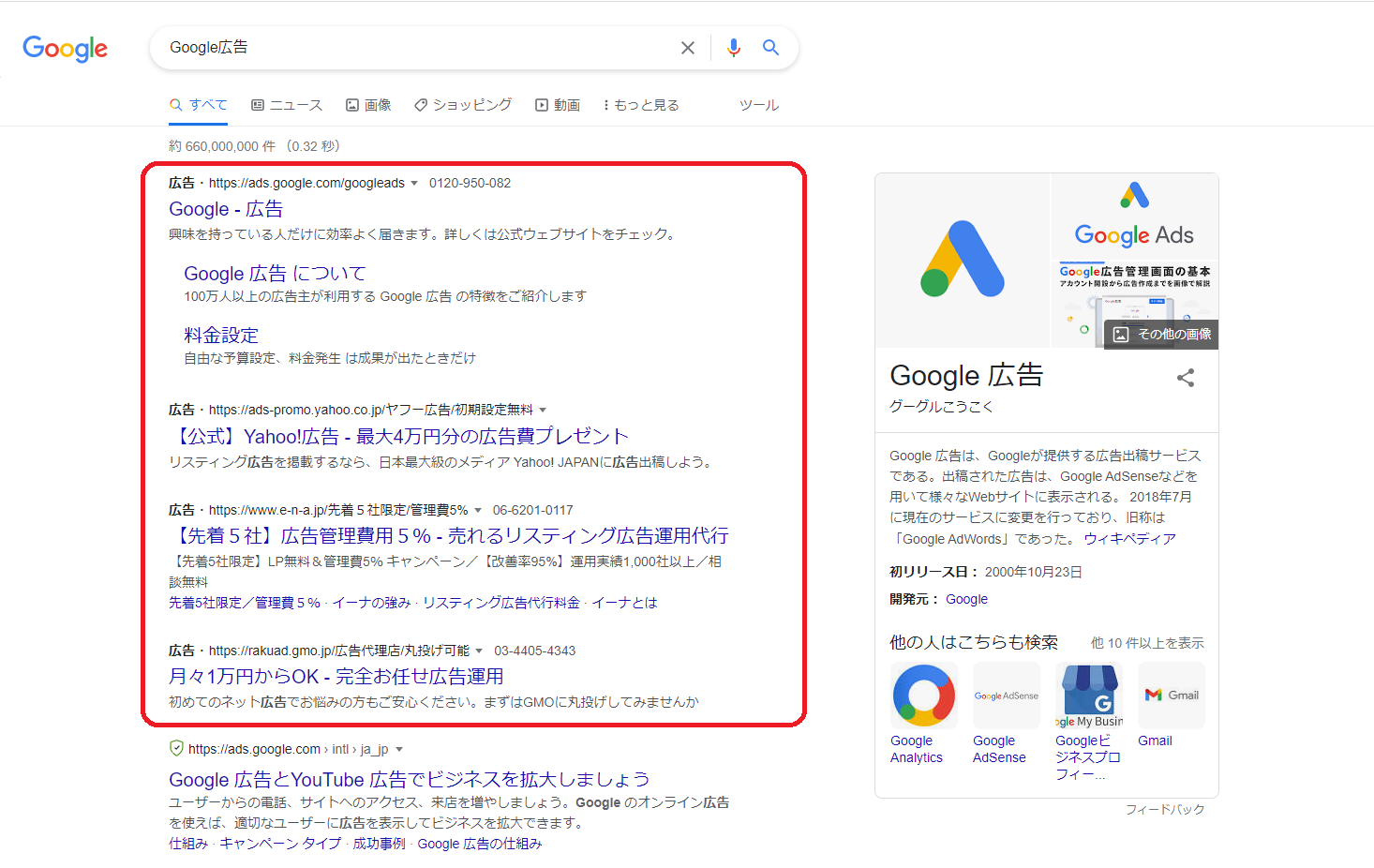Open the Googleビジネスプロフィール icon
This screenshot has width=1374, height=868.
point(1089,696)
